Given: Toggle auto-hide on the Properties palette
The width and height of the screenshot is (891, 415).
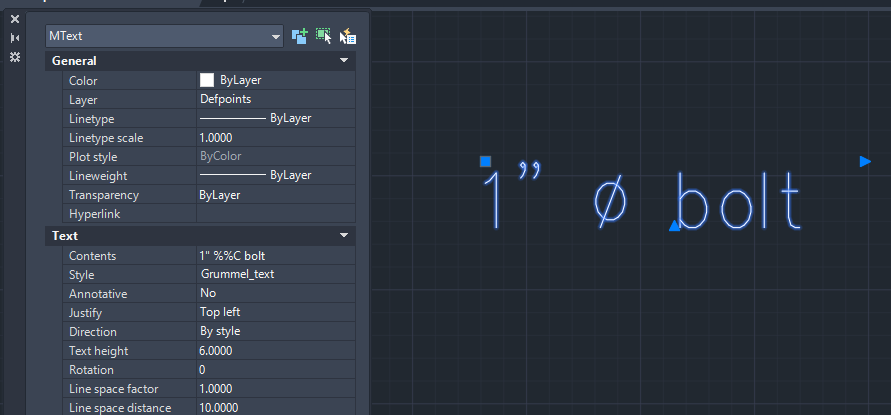Looking at the screenshot, I should click(x=15, y=38).
